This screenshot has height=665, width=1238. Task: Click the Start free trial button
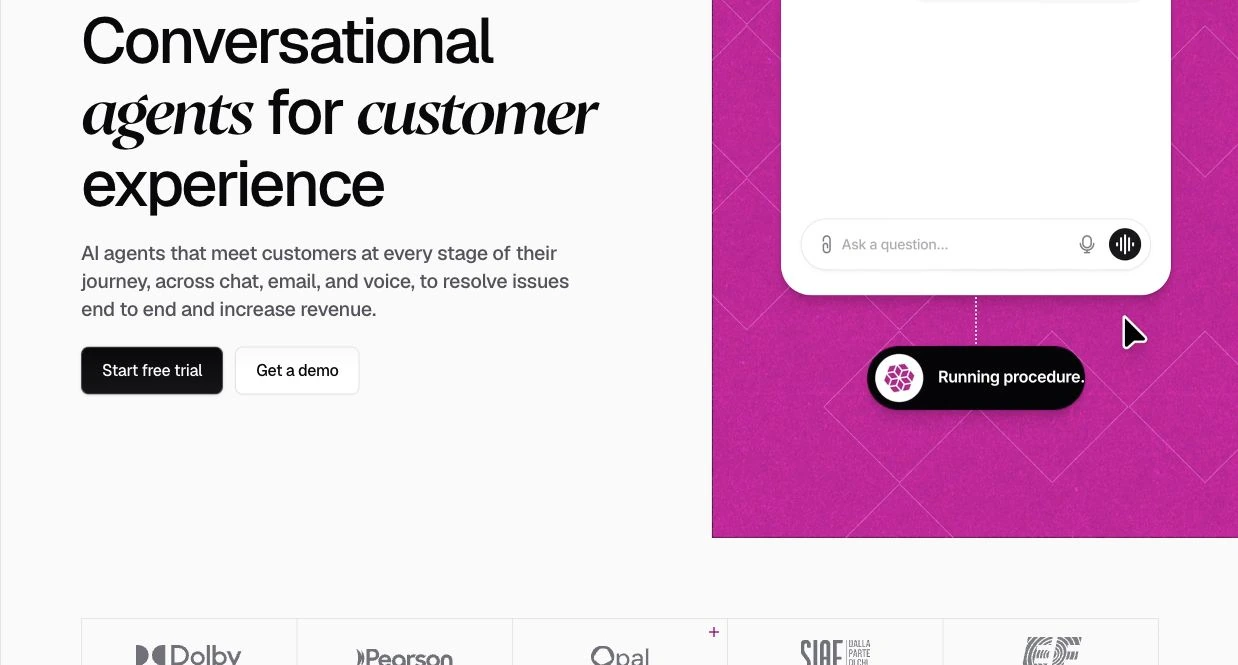(152, 370)
